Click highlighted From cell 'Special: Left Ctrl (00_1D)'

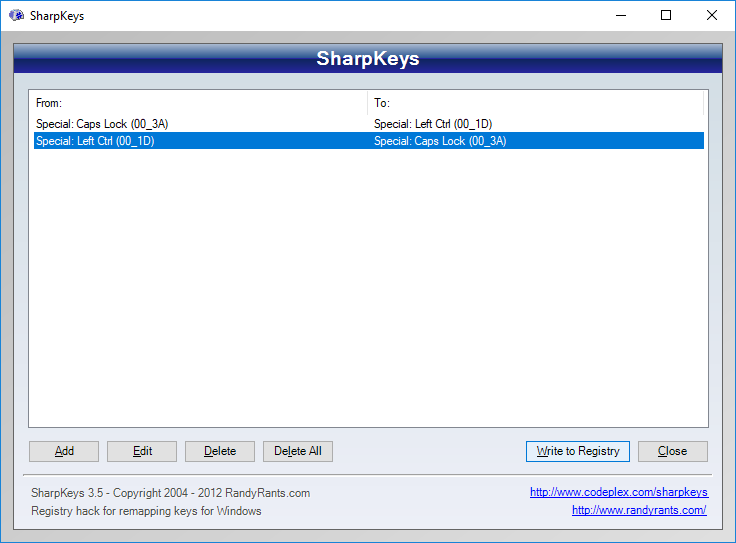coord(95,141)
